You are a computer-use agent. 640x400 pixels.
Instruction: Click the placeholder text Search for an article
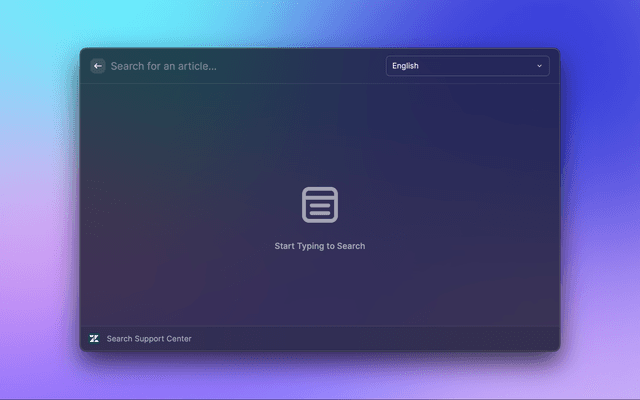[x=163, y=66]
